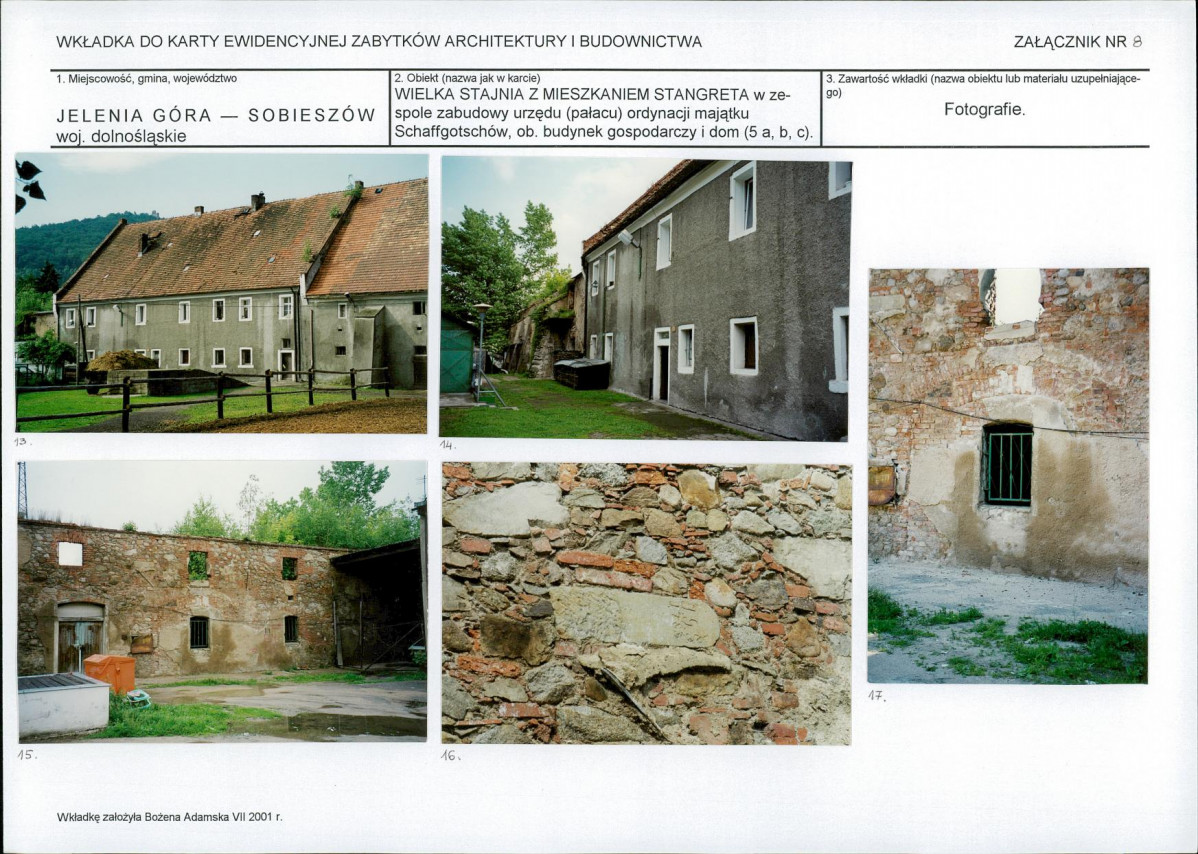Click photo 13 of the stable building with red roof

(x=222, y=293)
